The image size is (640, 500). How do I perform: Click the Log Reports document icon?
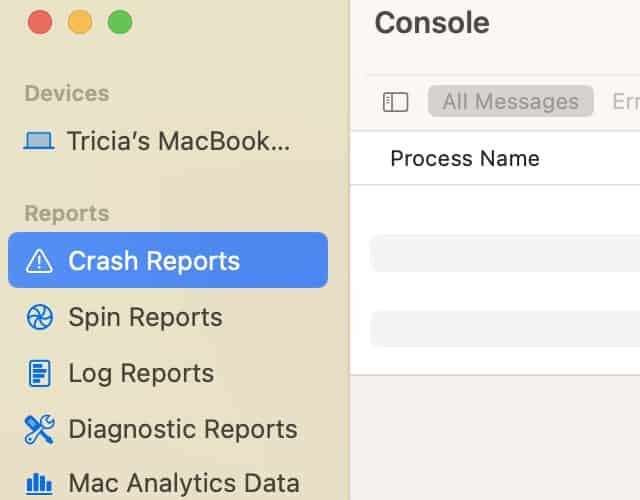pyautogui.click(x=39, y=374)
